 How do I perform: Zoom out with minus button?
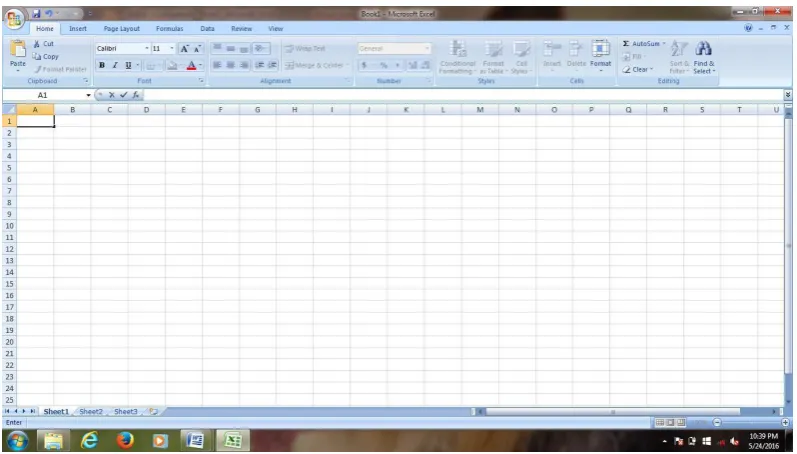(x=717, y=422)
